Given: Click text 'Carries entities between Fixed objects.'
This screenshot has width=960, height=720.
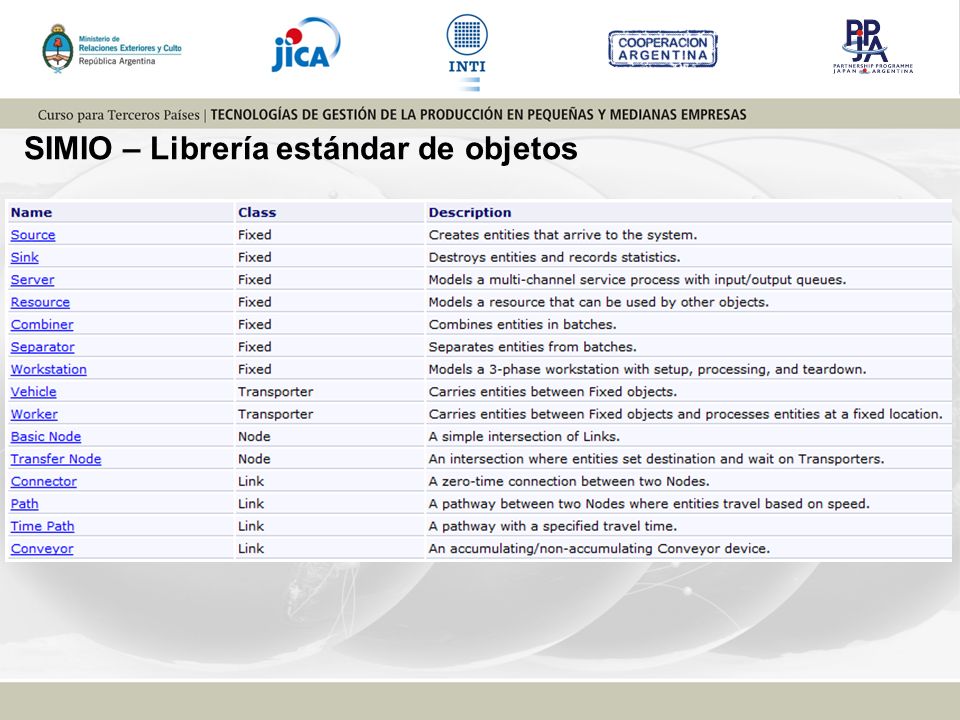Looking at the screenshot, I should pos(552,392).
